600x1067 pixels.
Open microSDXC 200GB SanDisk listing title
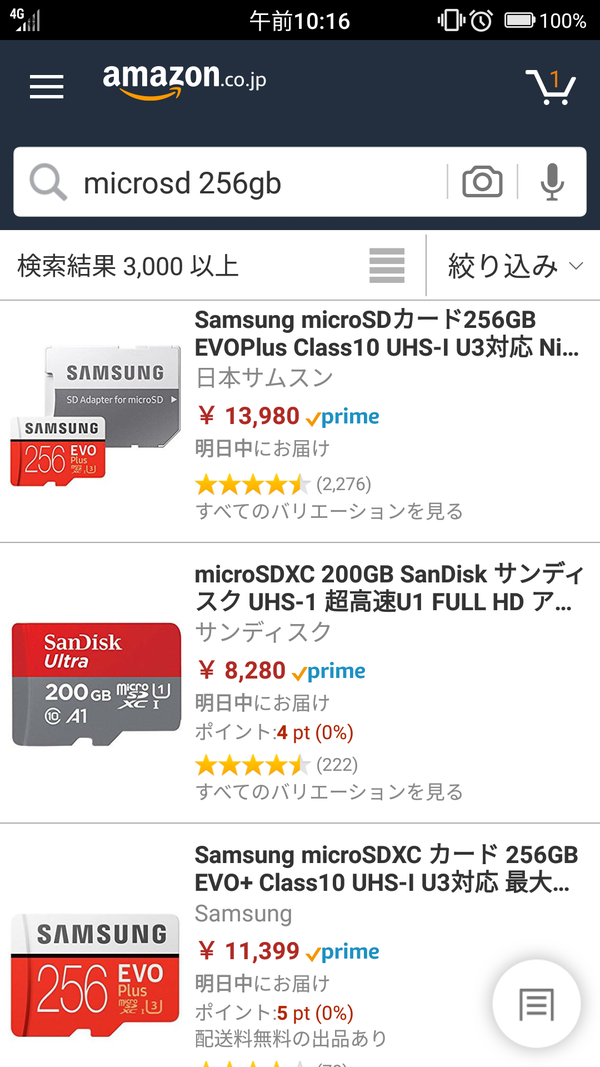(388, 588)
